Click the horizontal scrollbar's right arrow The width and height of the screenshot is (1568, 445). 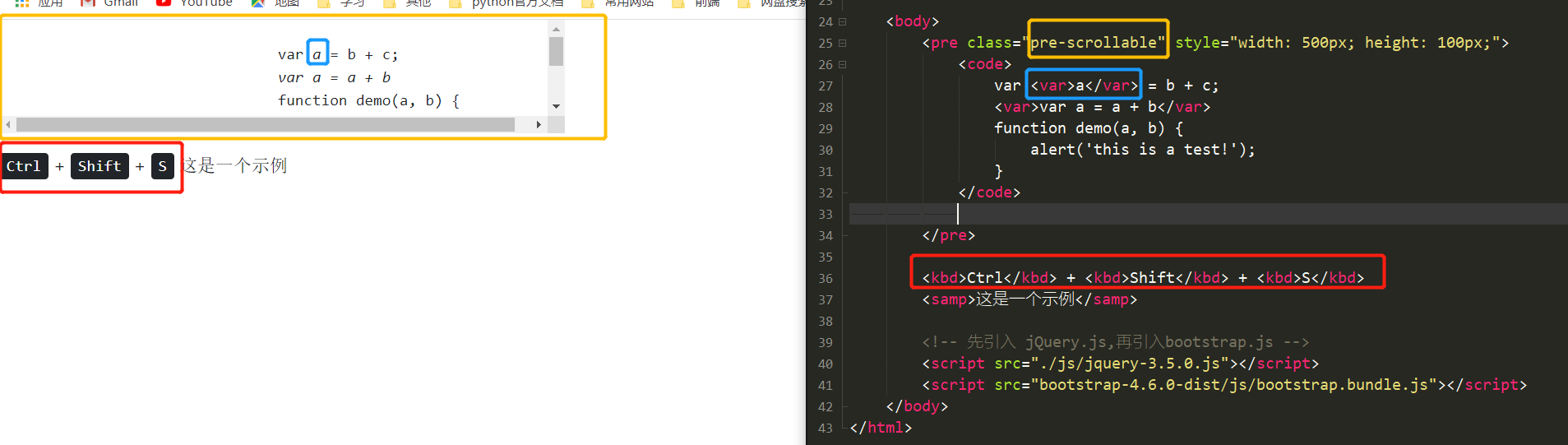pyautogui.click(x=539, y=125)
